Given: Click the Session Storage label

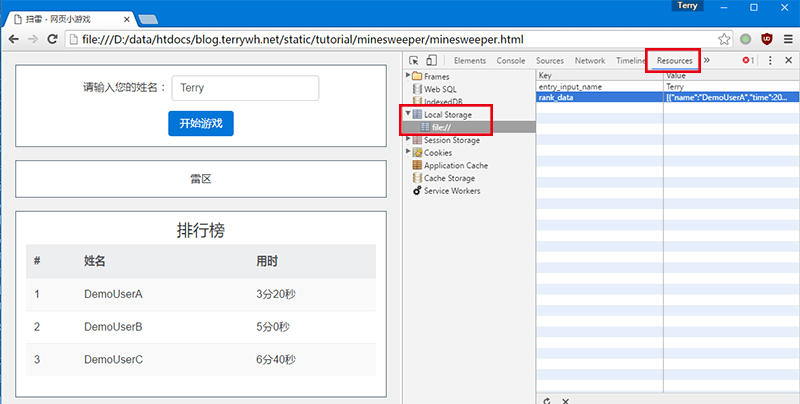Looking at the screenshot, I should tap(452, 140).
